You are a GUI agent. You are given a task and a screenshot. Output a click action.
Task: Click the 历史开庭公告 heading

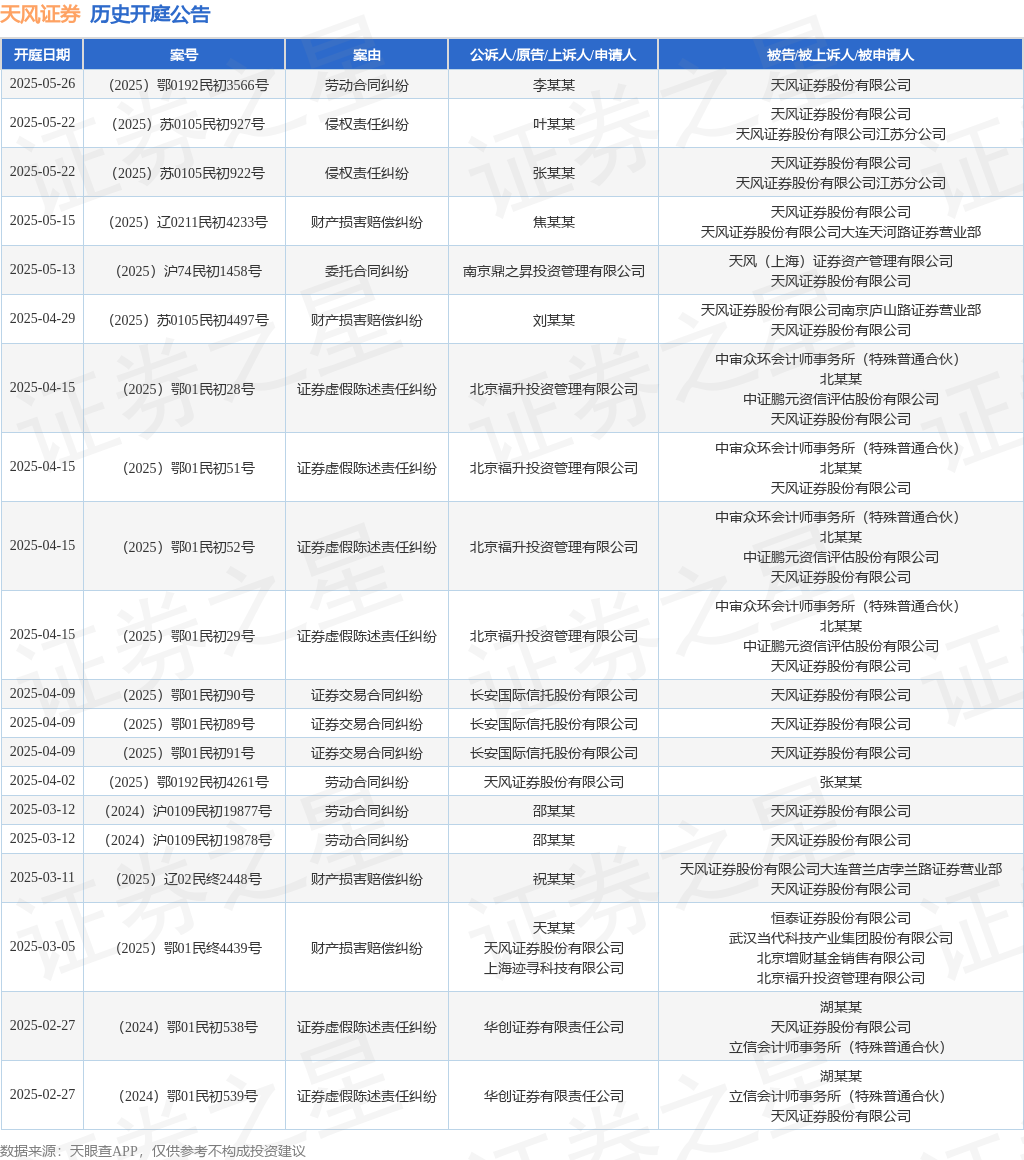coord(150,14)
